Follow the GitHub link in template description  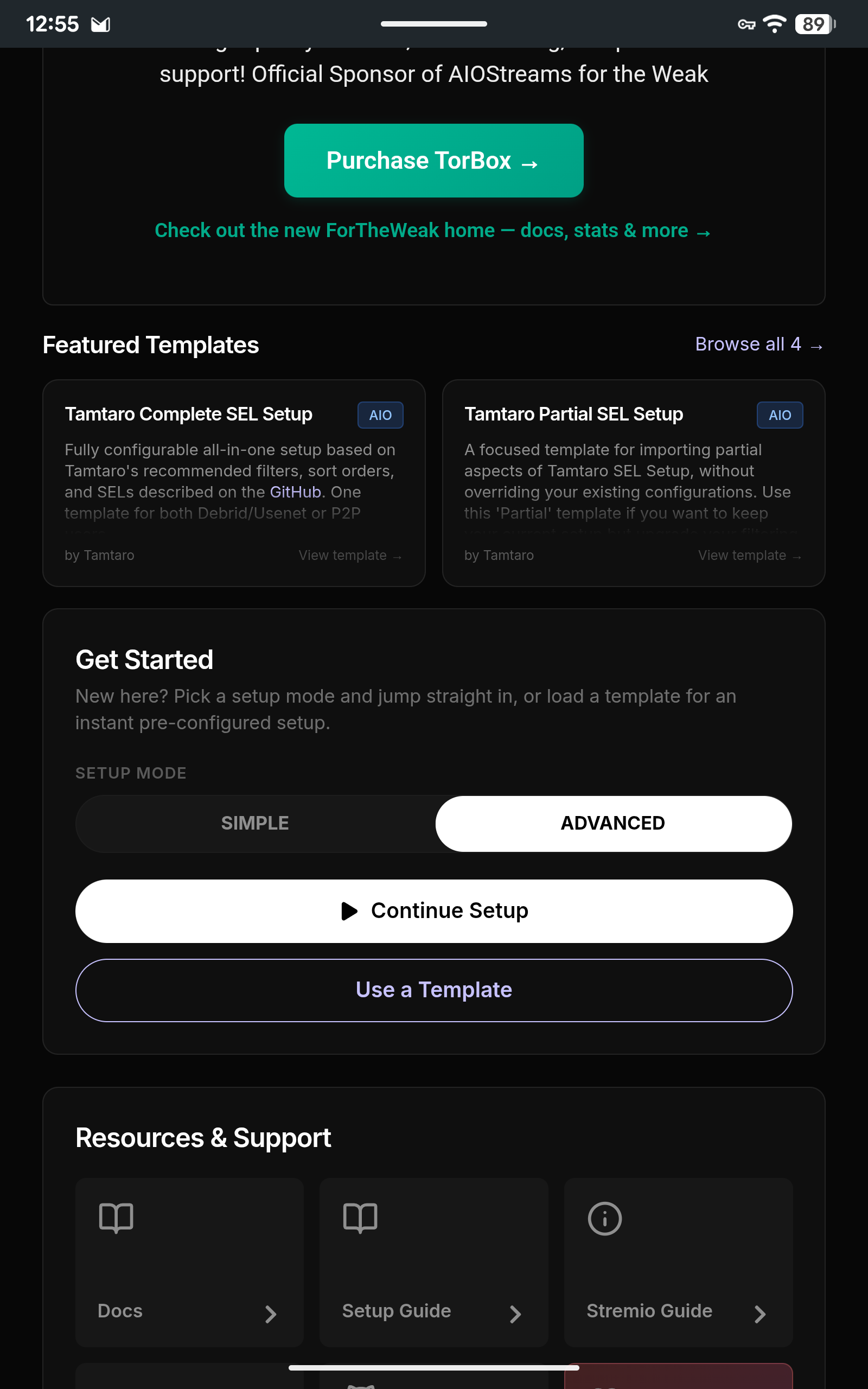pyautogui.click(x=295, y=492)
